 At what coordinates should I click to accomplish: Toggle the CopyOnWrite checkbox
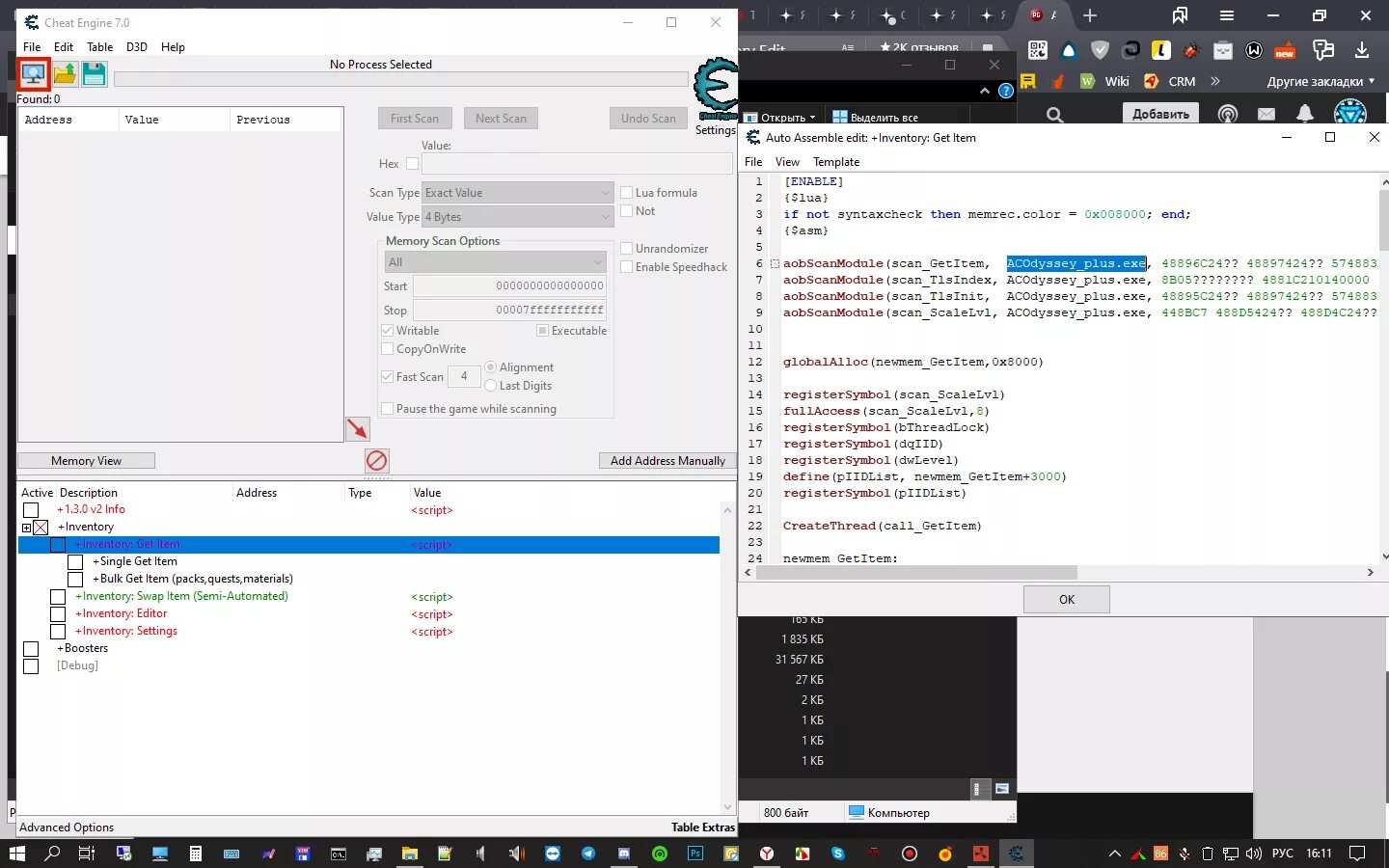point(388,349)
